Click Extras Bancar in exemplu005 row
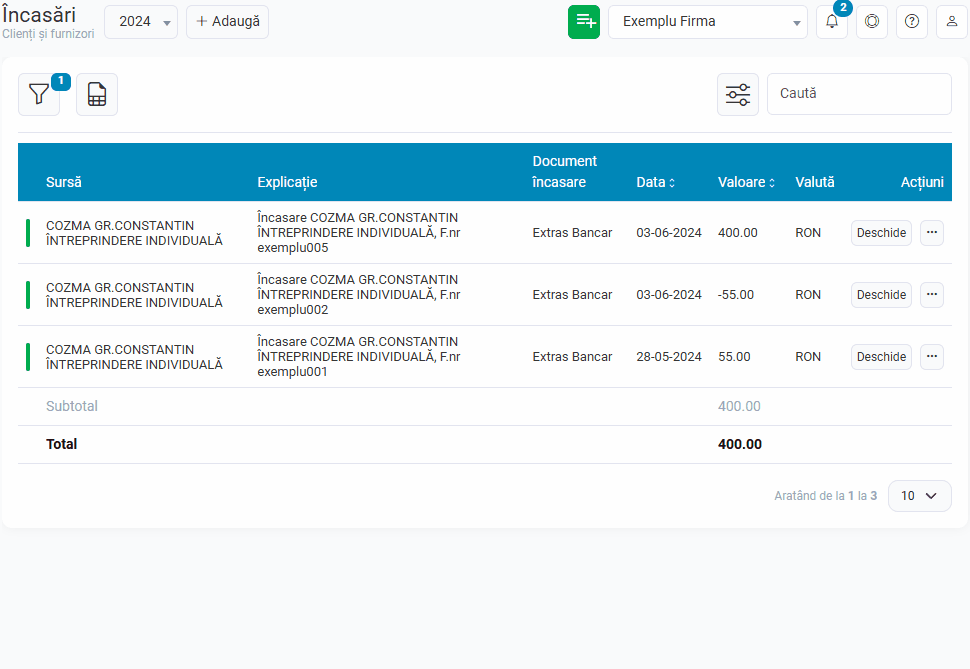This screenshot has height=669, width=970. pyautogui.click(x=572, y=233)
